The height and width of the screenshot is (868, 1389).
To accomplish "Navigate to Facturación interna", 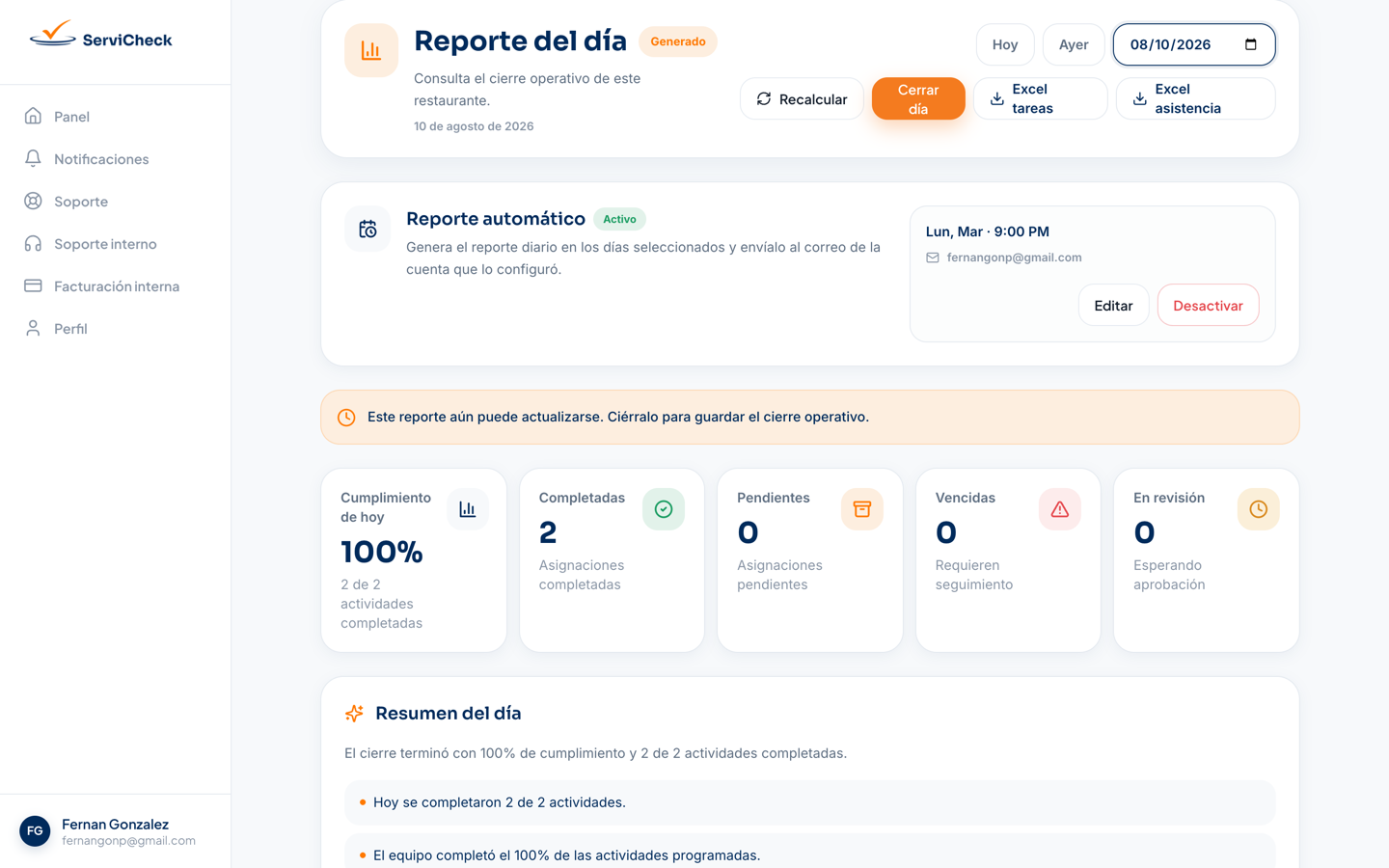I will coord(116,286).
